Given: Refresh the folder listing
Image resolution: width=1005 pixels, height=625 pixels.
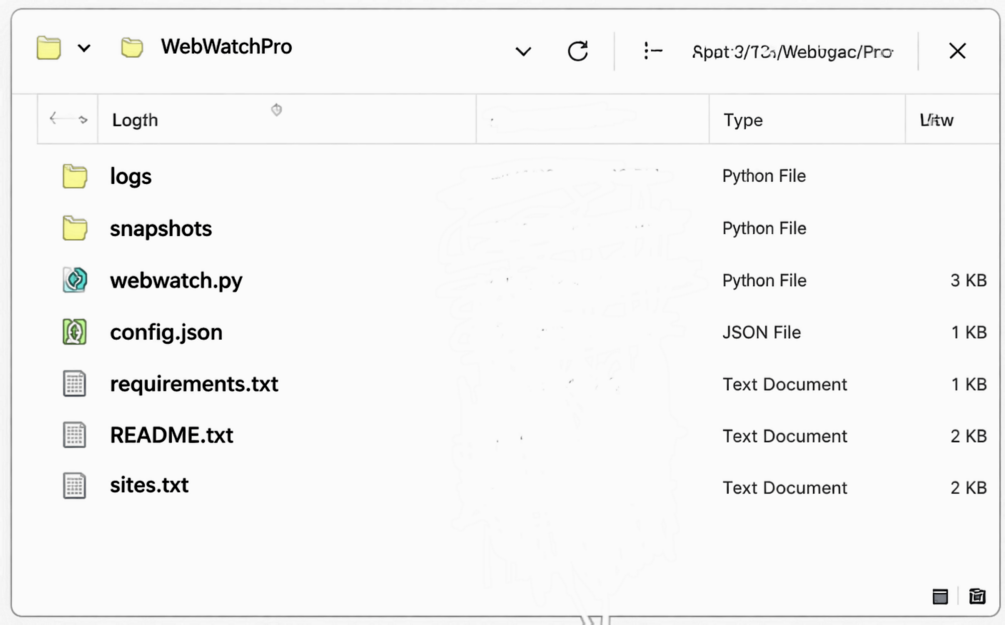Looking at the screenshot, I should pyautogui.click(x=578, y=51).
